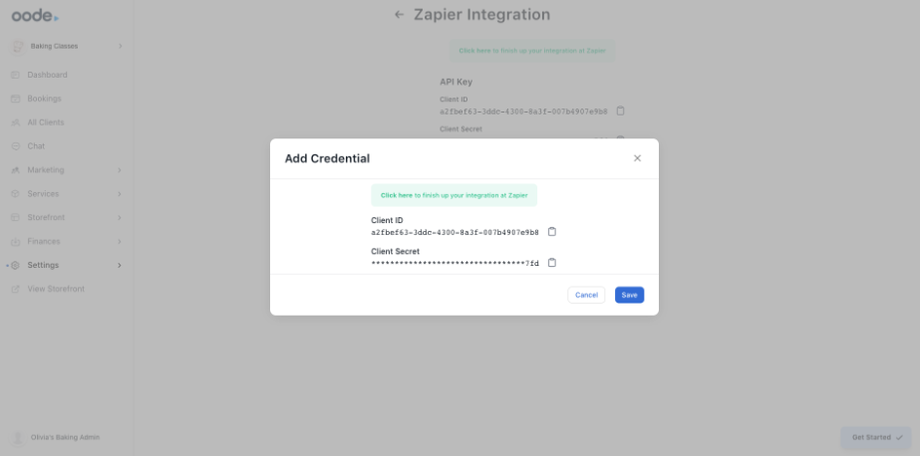
Task: Select the All Clients sidebar icon
Action: point(16,122)
